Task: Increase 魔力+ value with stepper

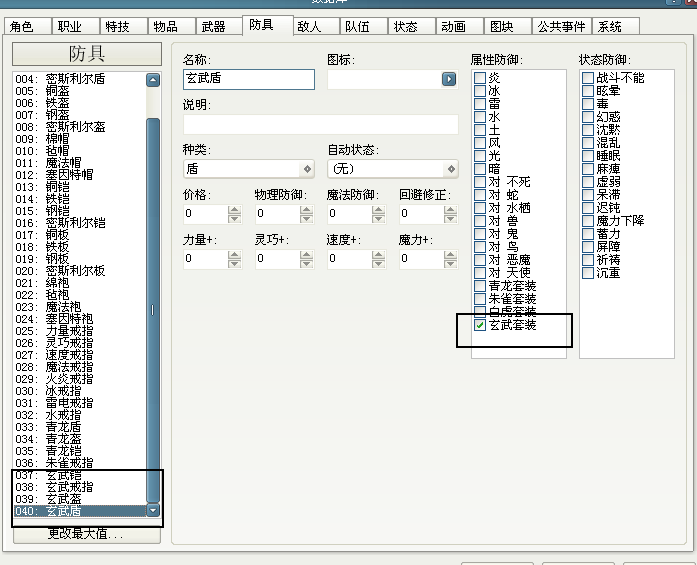Action: pyautogui.click(x=450, y=254)
